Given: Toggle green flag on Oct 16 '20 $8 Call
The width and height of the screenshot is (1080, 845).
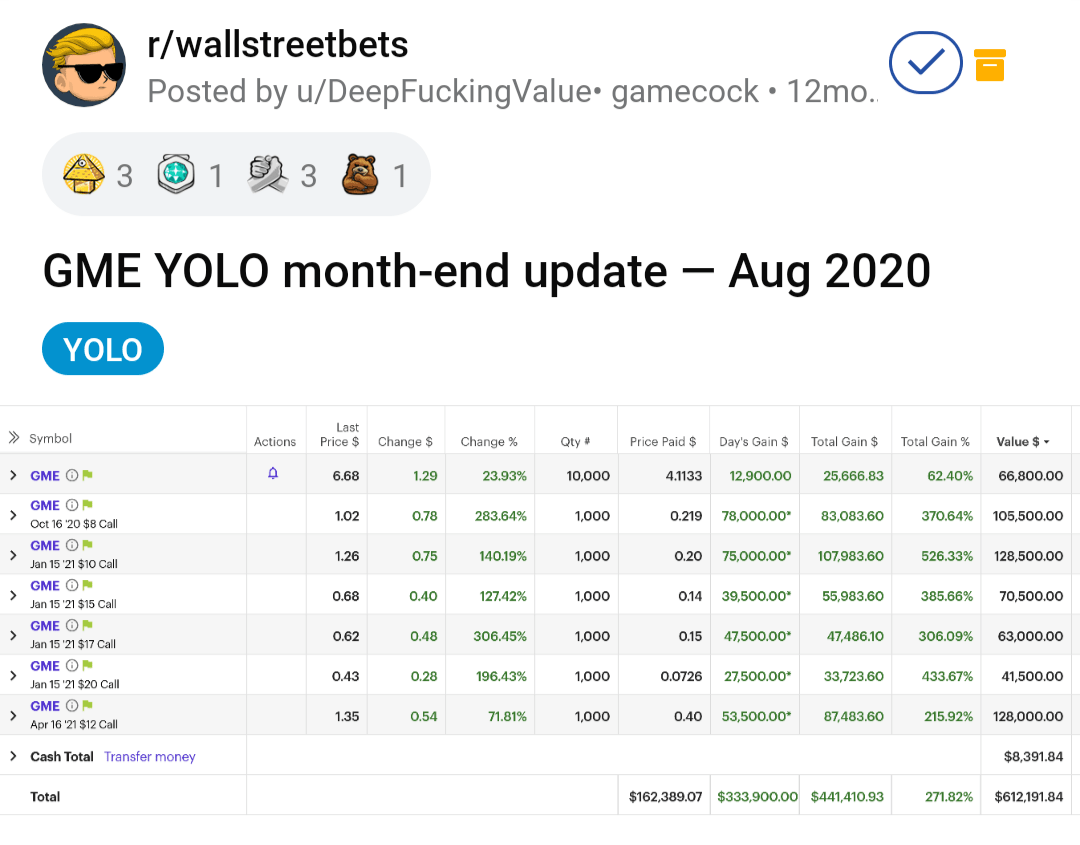Looking at the screenshot, I should pyautogui.click(x=87, y=505).
